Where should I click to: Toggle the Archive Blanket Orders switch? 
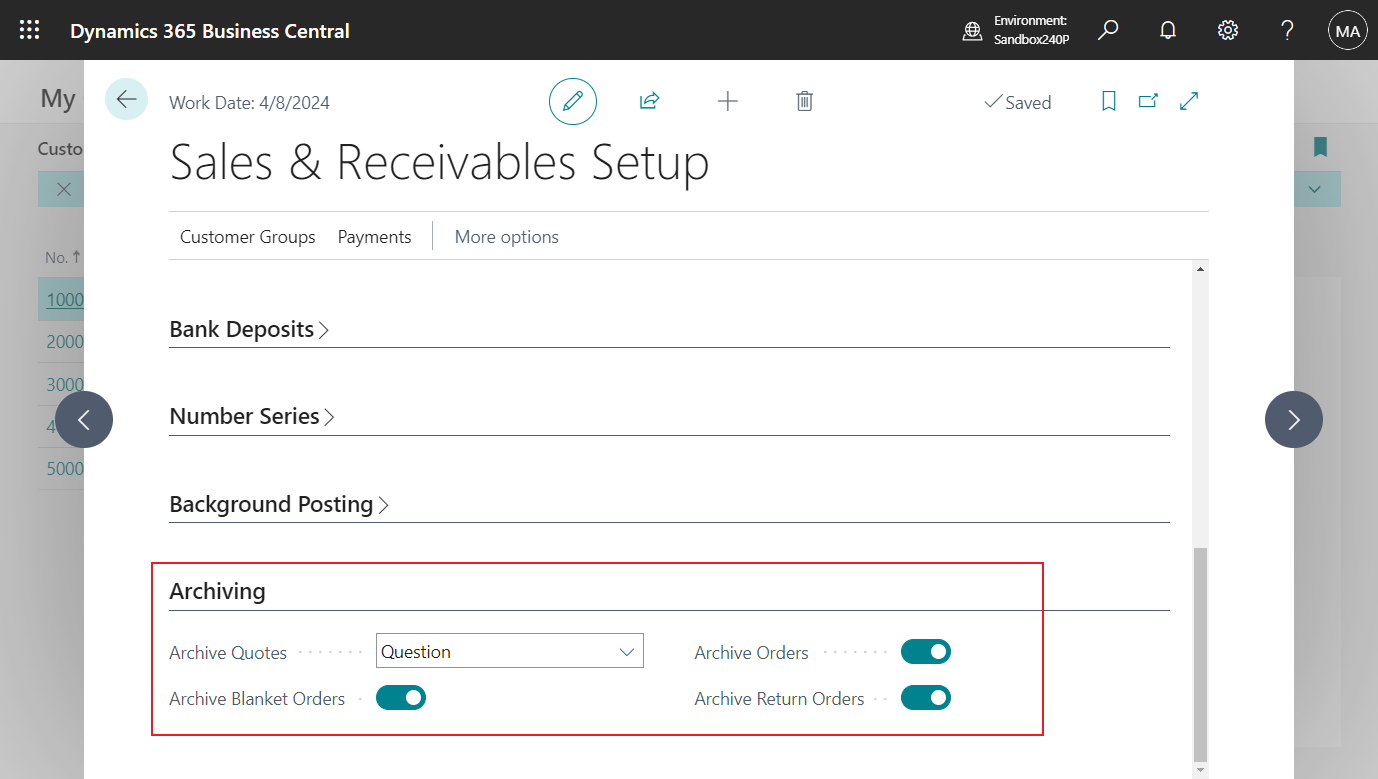[x=400, y=698]
